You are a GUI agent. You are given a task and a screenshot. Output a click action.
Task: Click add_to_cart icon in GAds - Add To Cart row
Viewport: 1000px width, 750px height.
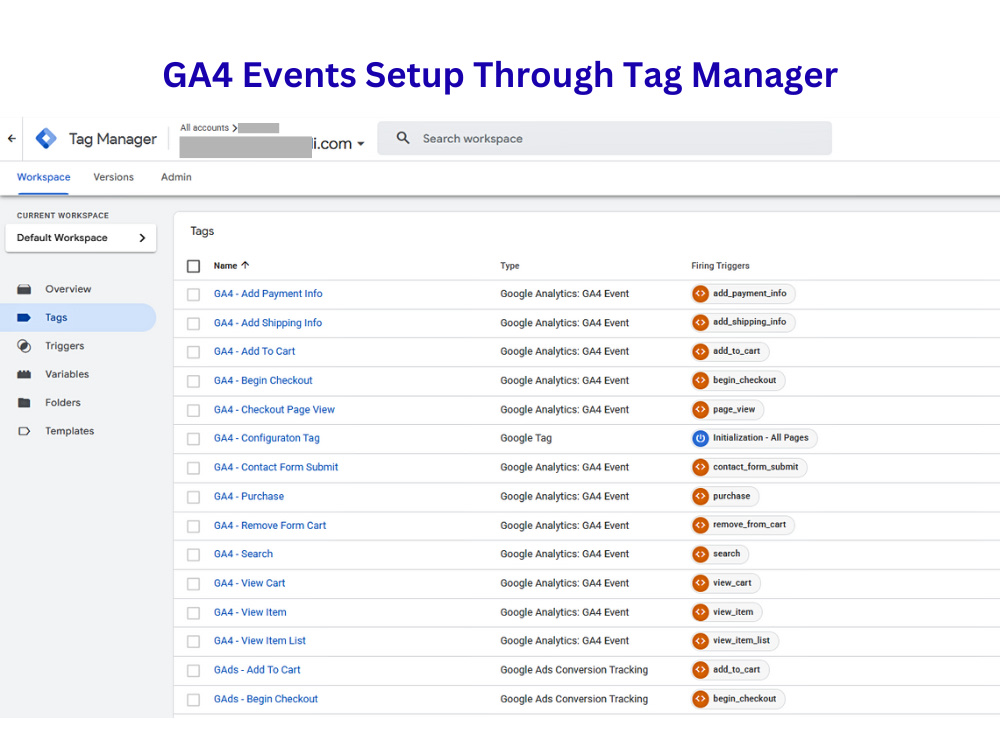700,670
